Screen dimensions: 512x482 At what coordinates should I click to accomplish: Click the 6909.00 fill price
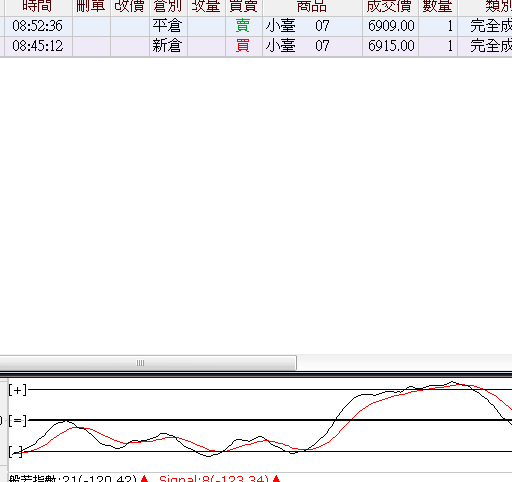(x=390, y=26)
